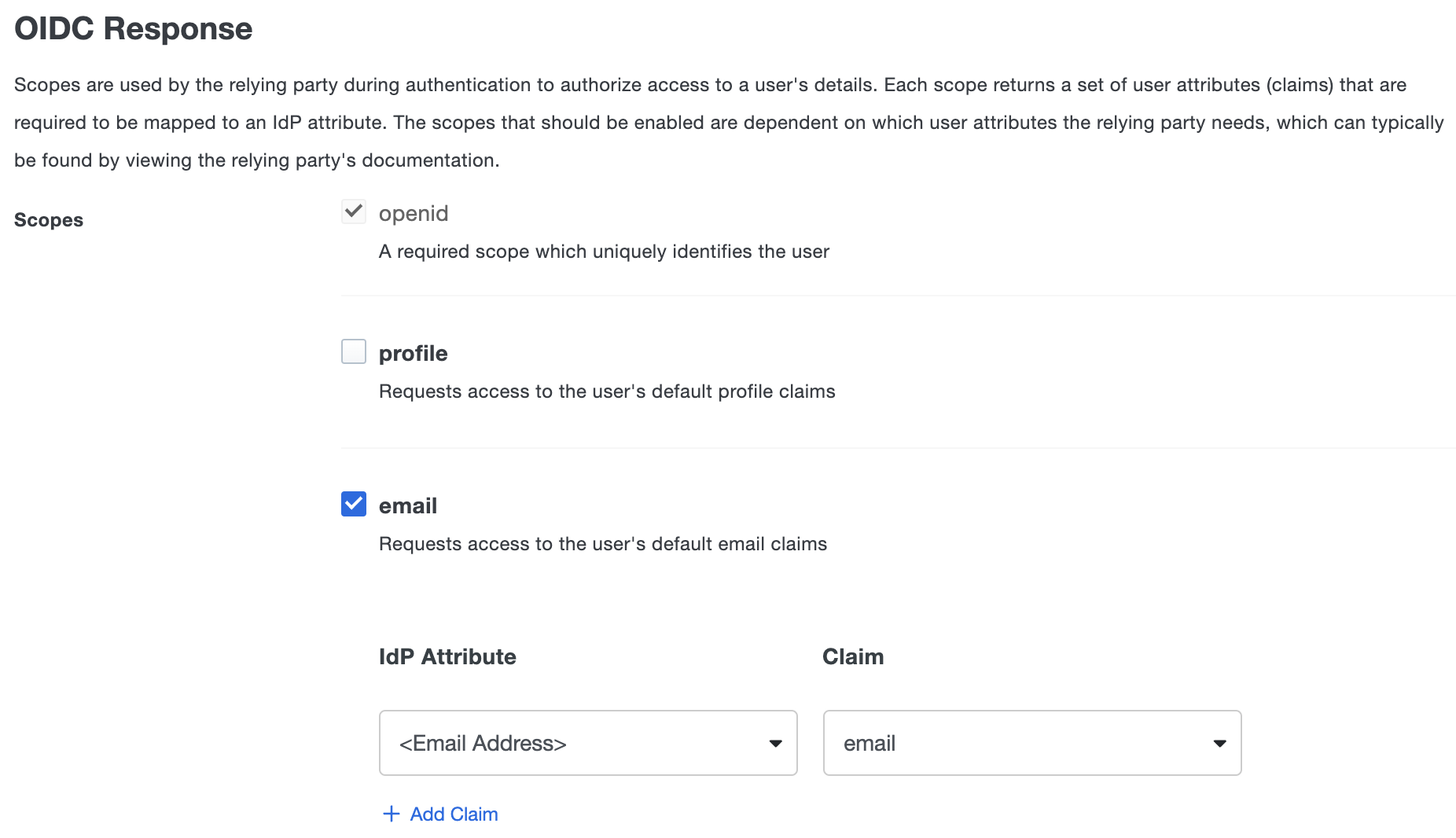This screenshot has width=1456, height=838.
Task: Click the email scope label text
Action: [408, 505]
